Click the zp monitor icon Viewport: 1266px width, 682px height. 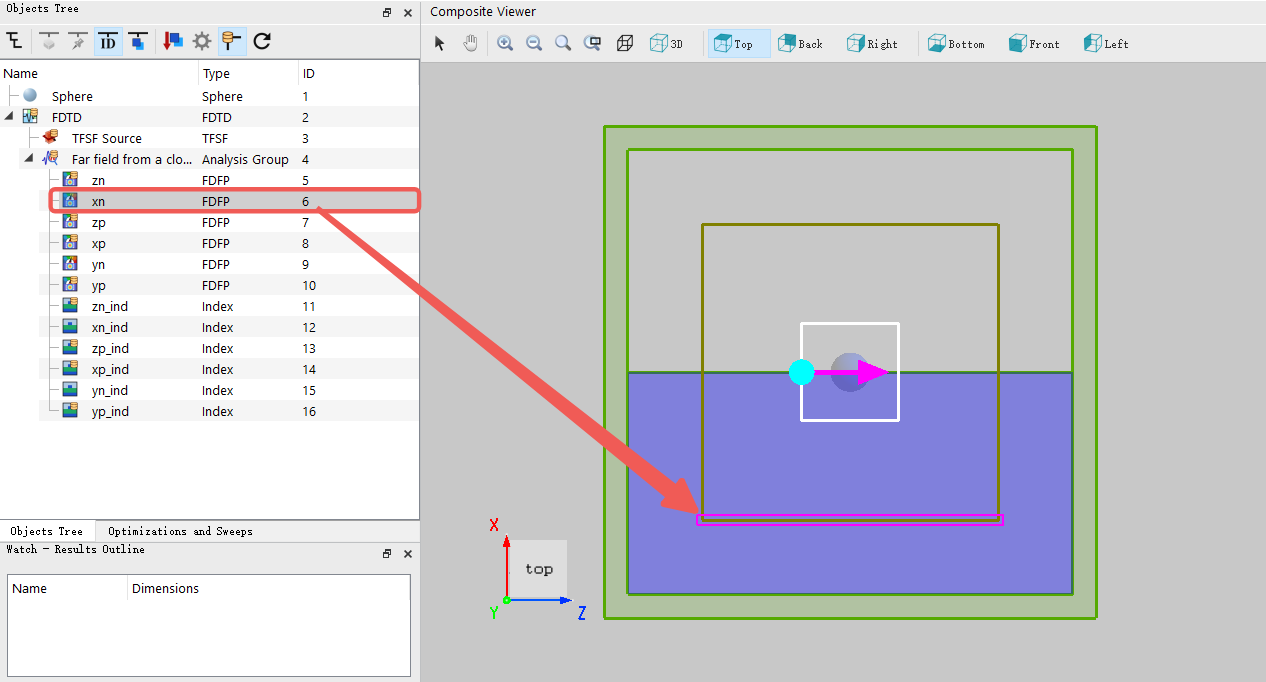pyautogui.click(x=70, y=222)
